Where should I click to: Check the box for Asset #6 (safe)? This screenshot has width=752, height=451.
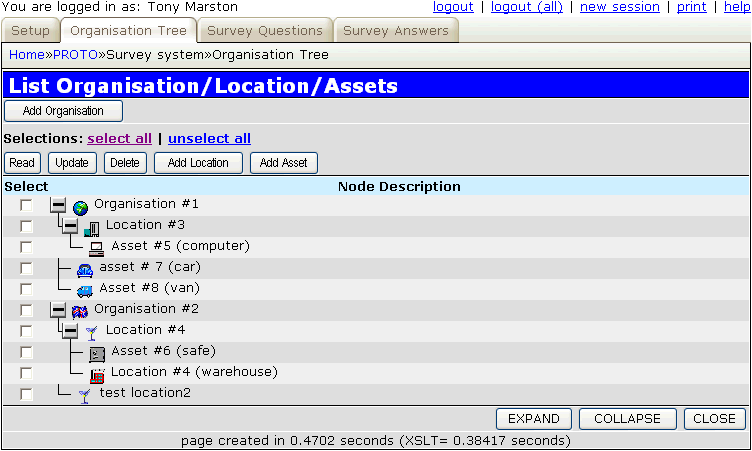(x=27, y=352)
